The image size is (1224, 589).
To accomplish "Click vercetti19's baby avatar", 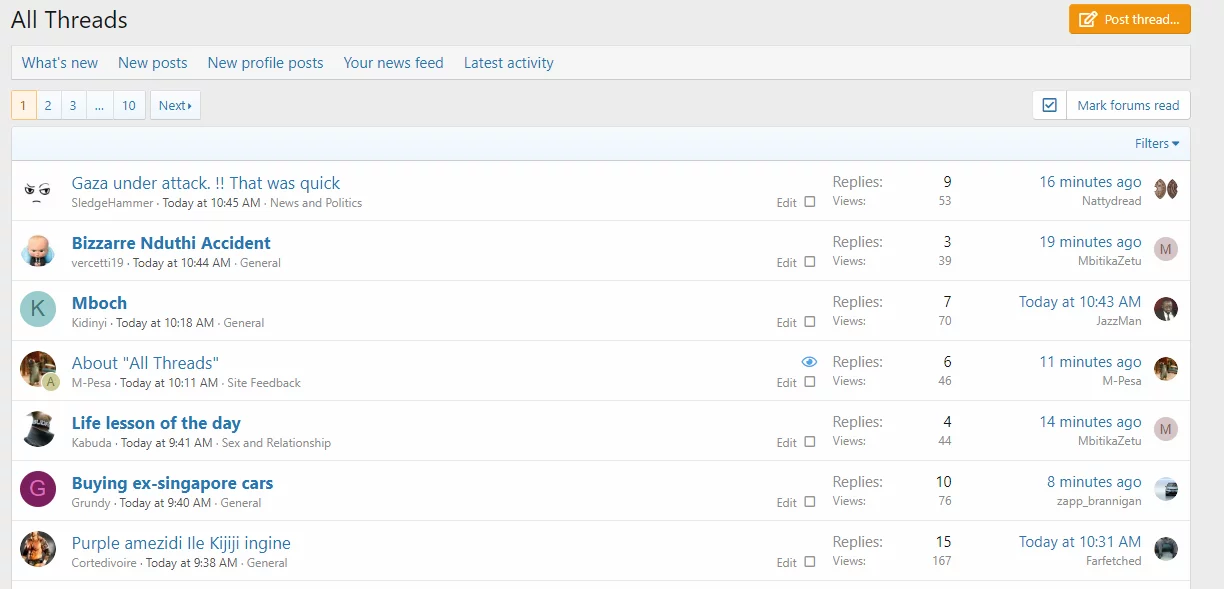I will pos(38,250).
